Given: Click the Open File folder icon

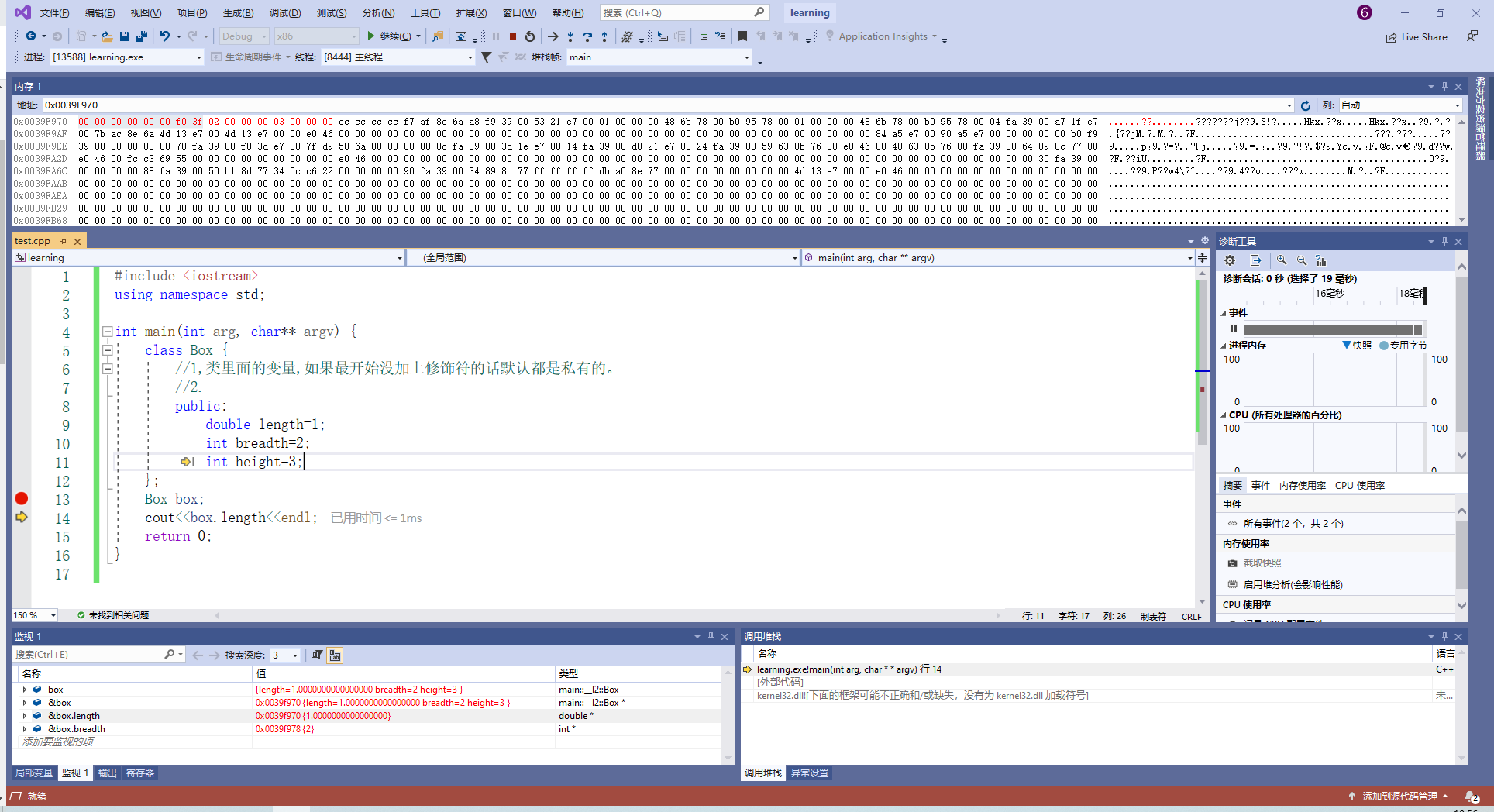Looking at the screenshot, I should 107,36.
